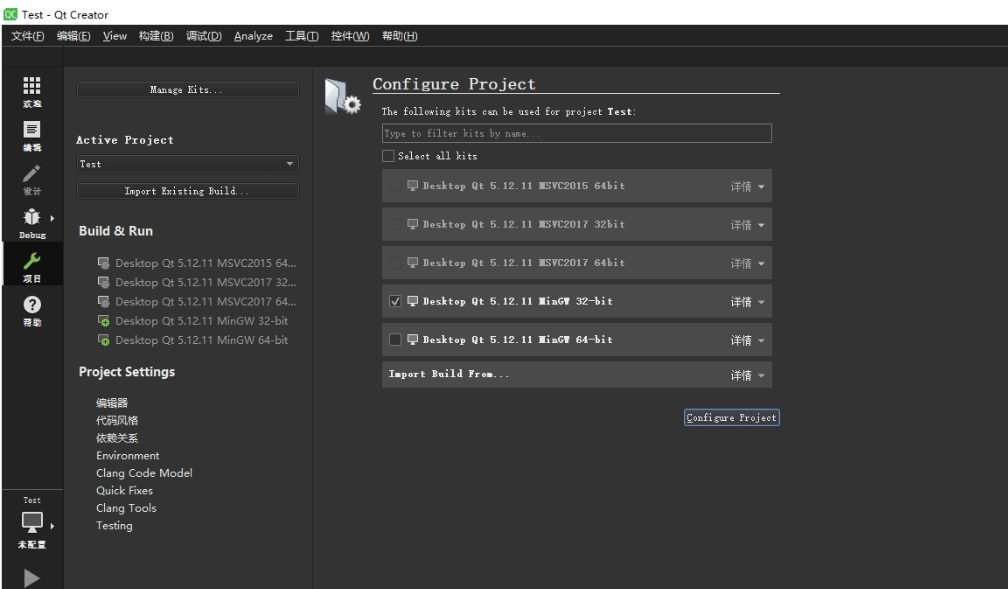This screenshot has width=1008, height=589.
Task: Select Desktop Qt 5.12.11 MinGW 64-bit in Build & Run
Action: 201,340
